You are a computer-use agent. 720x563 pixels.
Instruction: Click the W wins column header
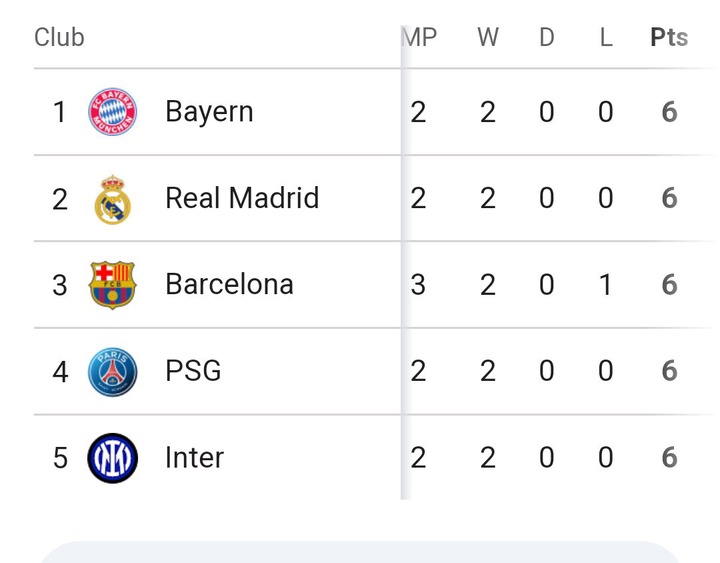[x=487, y=38]
